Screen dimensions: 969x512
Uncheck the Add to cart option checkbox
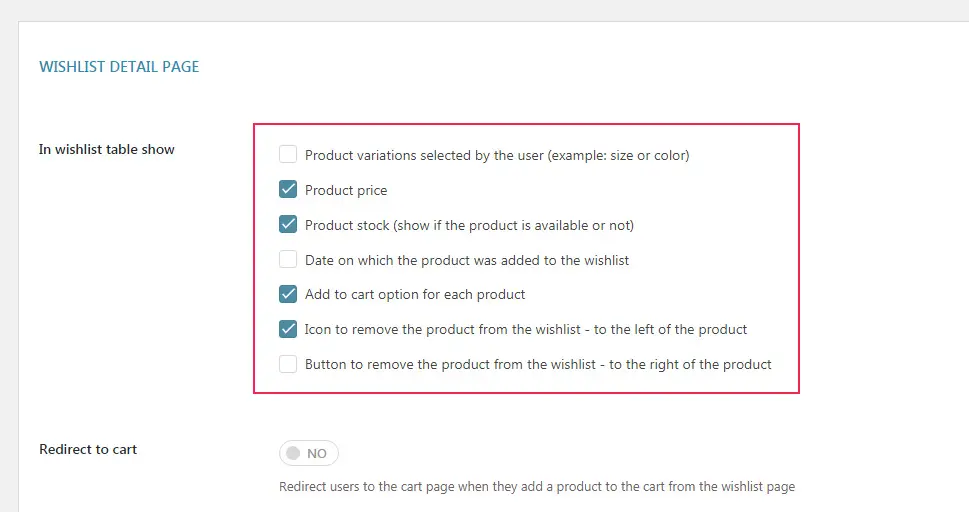pyautogui.click(x=288, y=294)
